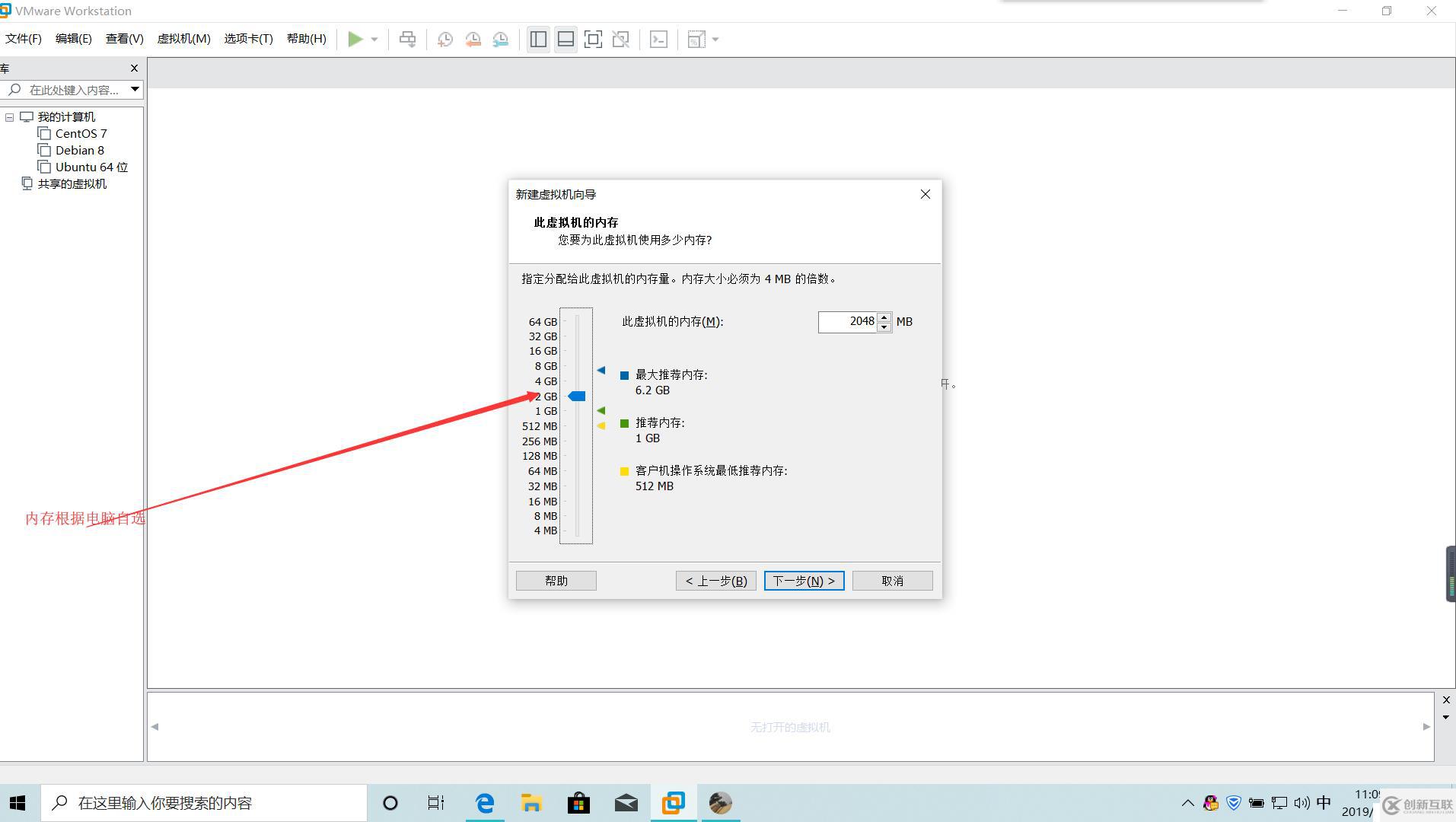
Task: Open Microsoft Store from the taskbar
Action: (578, 803)
